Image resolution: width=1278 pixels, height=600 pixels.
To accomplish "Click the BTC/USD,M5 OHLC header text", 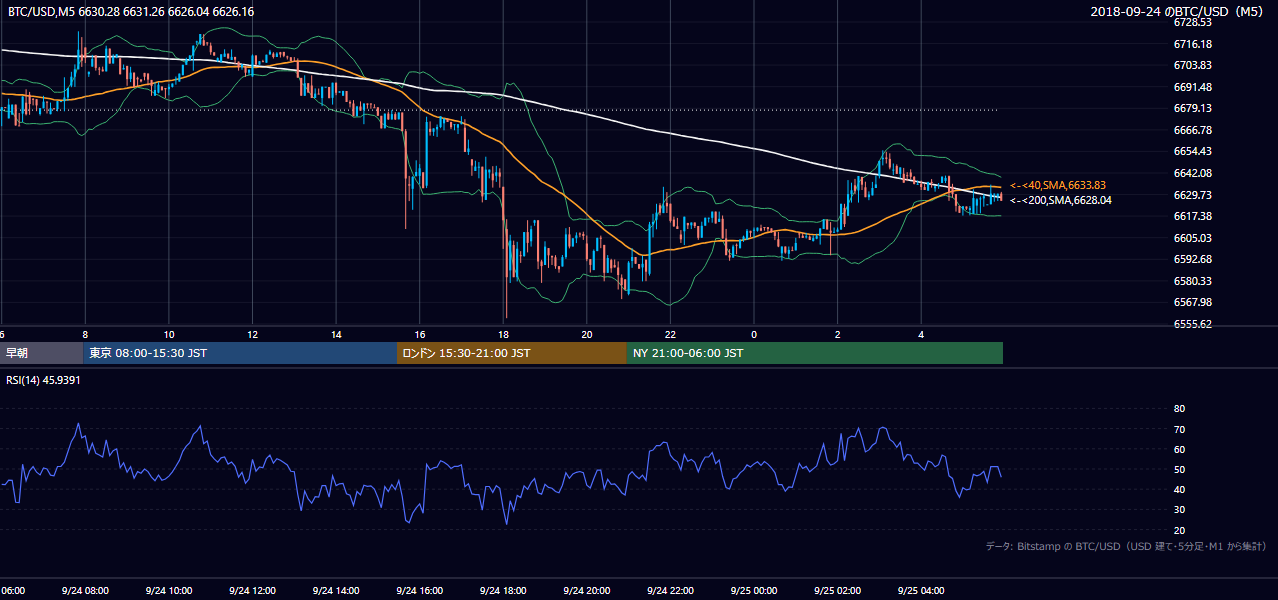I will click(131, 11).
